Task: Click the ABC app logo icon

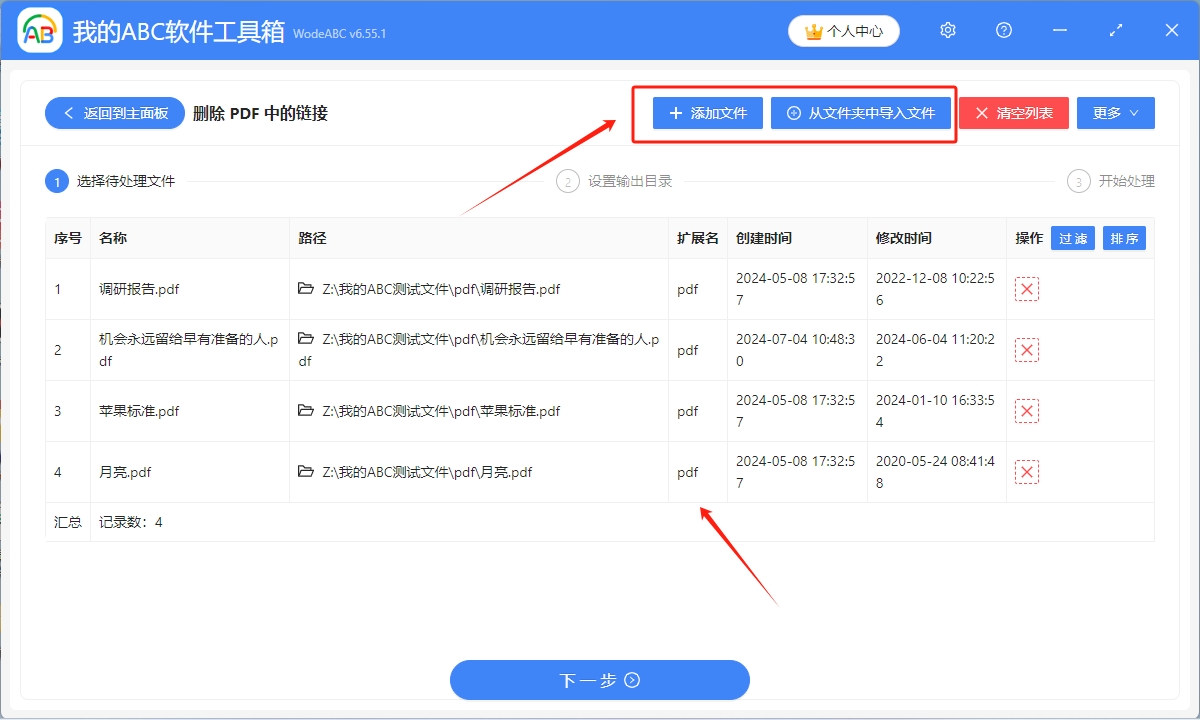Action: pos(38,30)
